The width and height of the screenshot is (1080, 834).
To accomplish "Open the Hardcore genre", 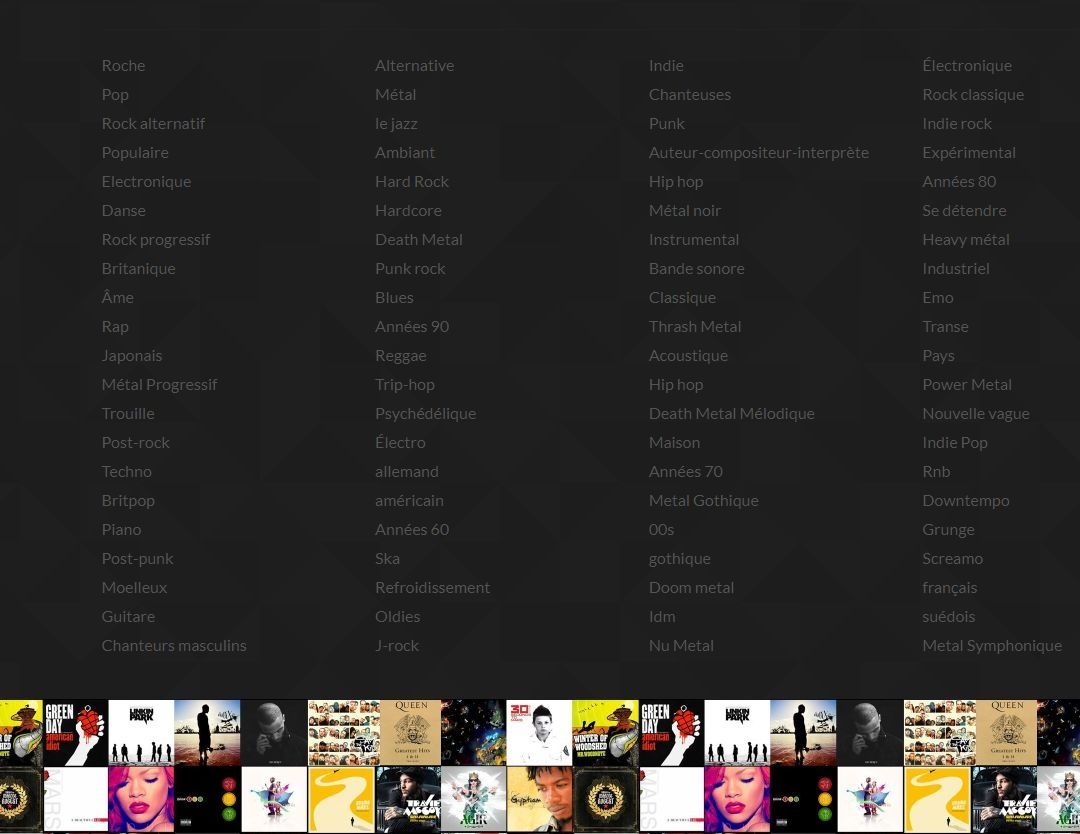I will click(x=408, y=210).
